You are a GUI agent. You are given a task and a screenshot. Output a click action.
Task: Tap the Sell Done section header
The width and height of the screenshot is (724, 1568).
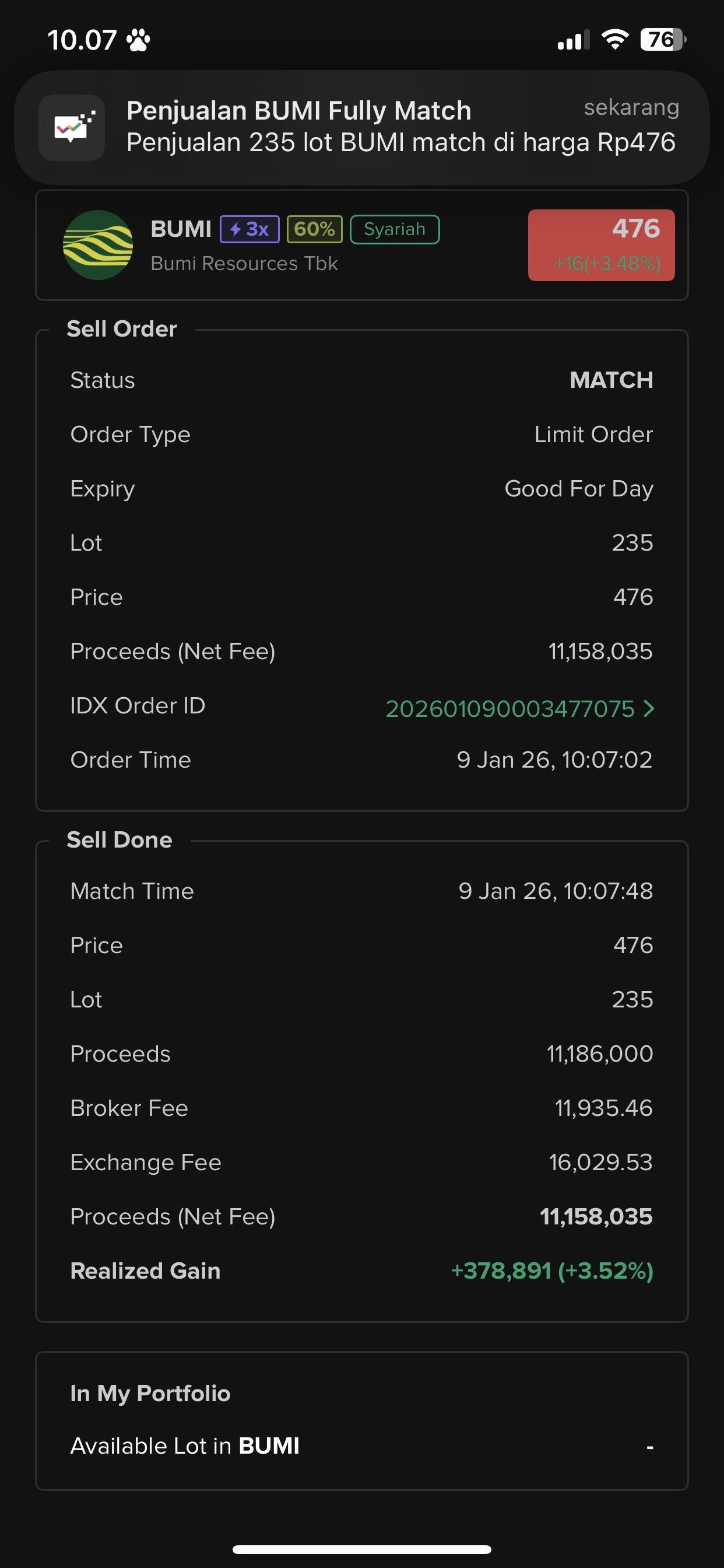120,840
